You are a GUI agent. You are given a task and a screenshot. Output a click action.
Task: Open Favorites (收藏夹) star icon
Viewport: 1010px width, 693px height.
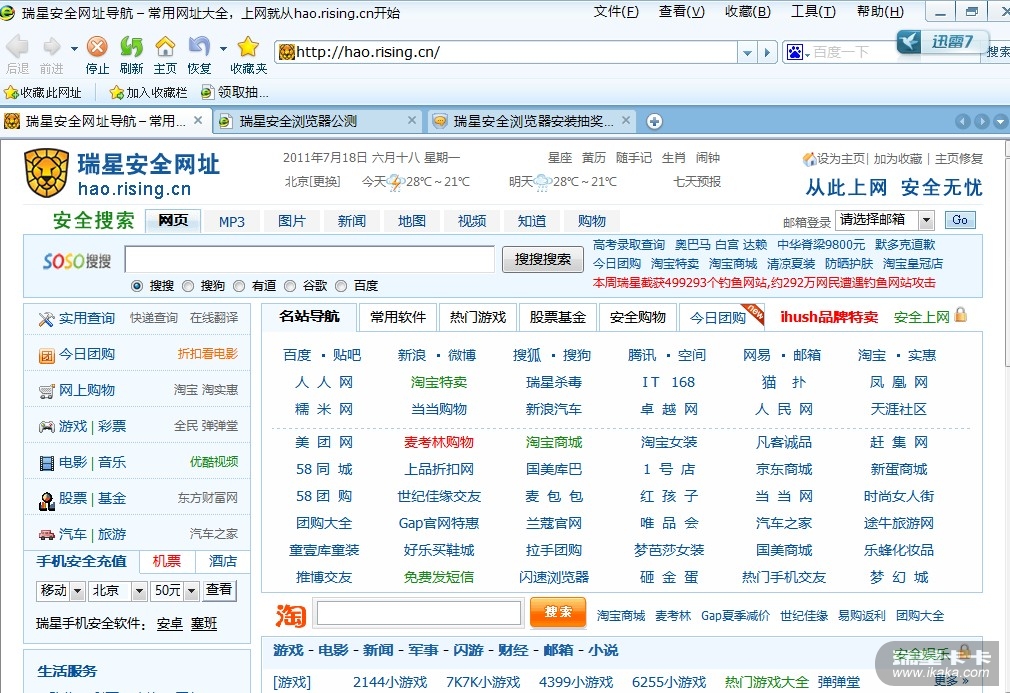click(x=248, y=47)
